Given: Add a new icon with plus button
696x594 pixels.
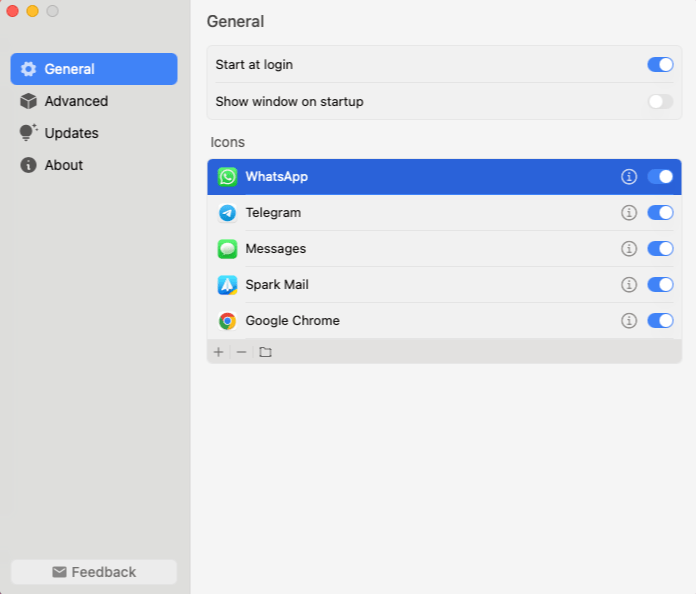Looking at the screenshot, I should pos(218,352).
